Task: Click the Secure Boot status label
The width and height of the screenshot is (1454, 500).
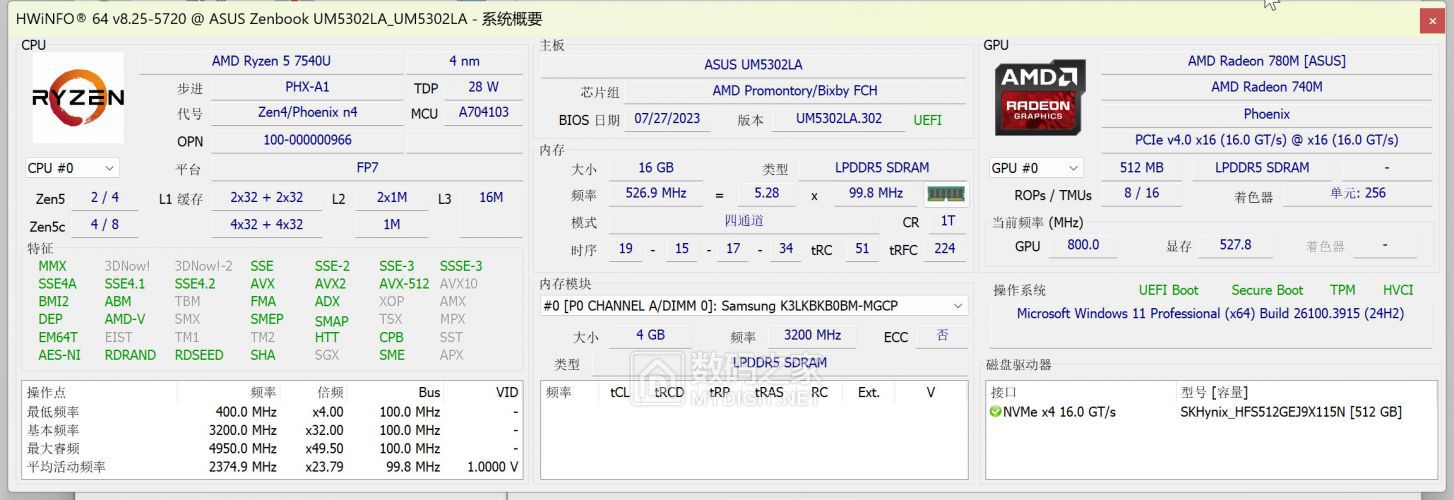Action: point(1267,290)
